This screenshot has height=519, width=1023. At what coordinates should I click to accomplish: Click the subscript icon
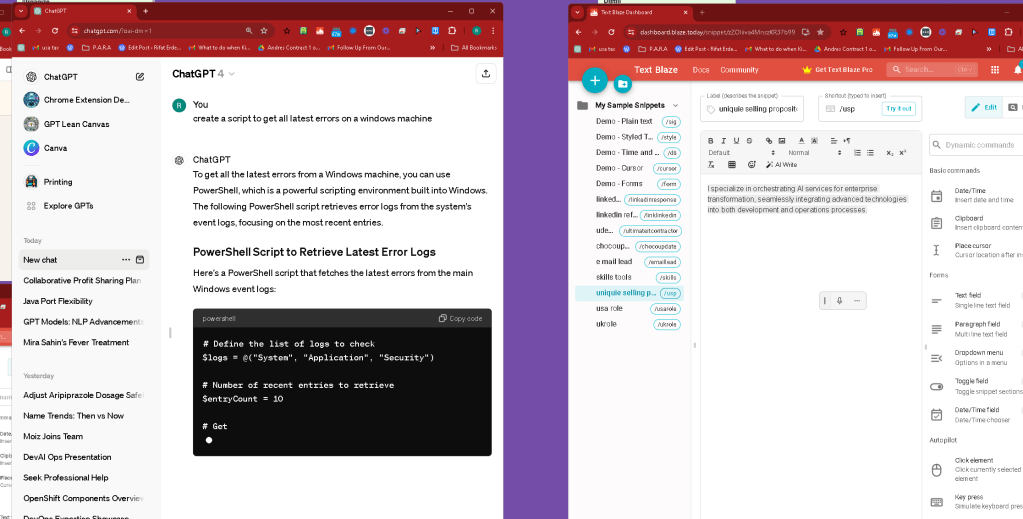(890, 153)
